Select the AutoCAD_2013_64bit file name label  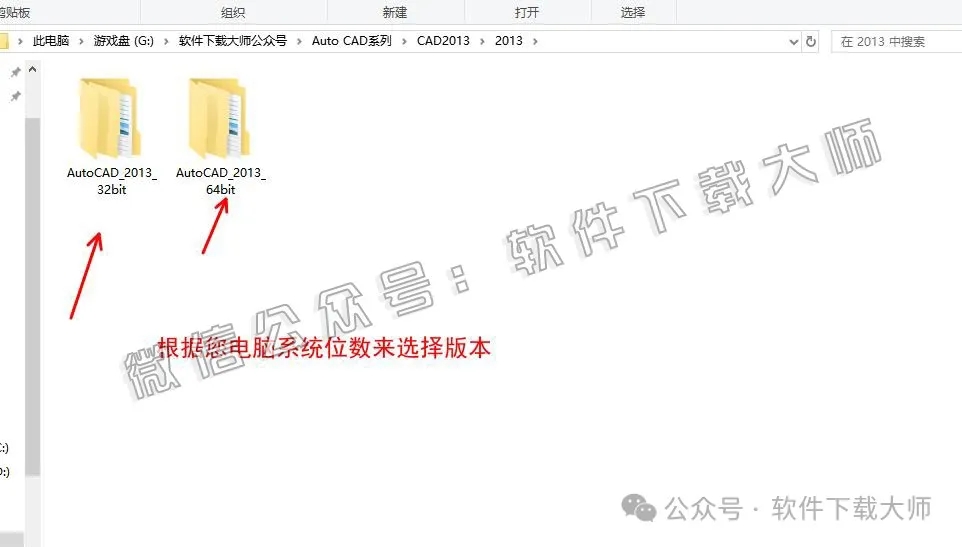[221, 181]
